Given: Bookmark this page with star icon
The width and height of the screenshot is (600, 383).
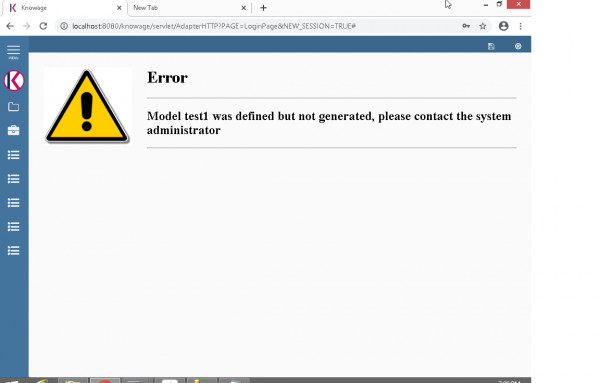Looking at the screenshot, I should point(483,26).
